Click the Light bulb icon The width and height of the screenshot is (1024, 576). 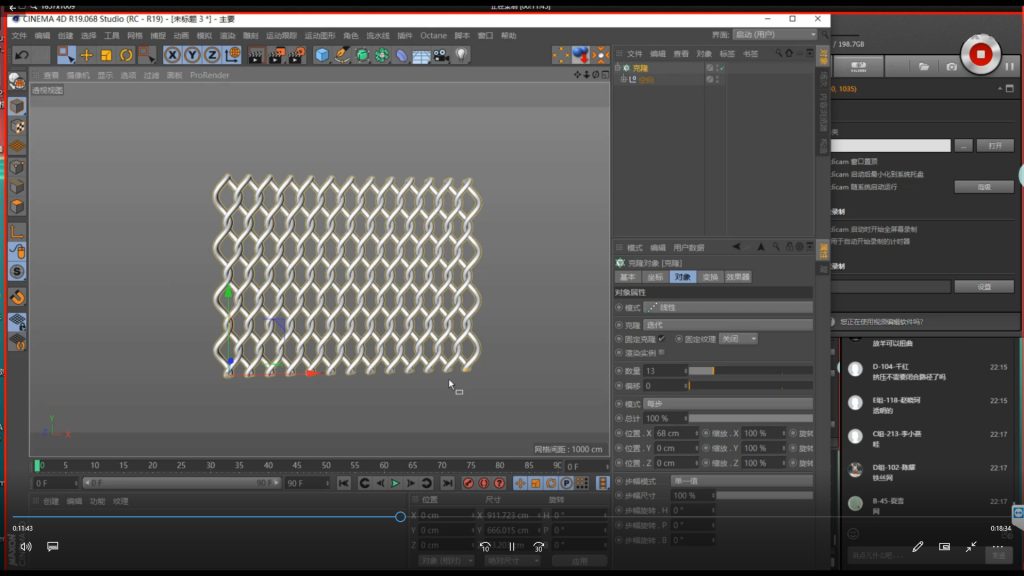(462, 55)
